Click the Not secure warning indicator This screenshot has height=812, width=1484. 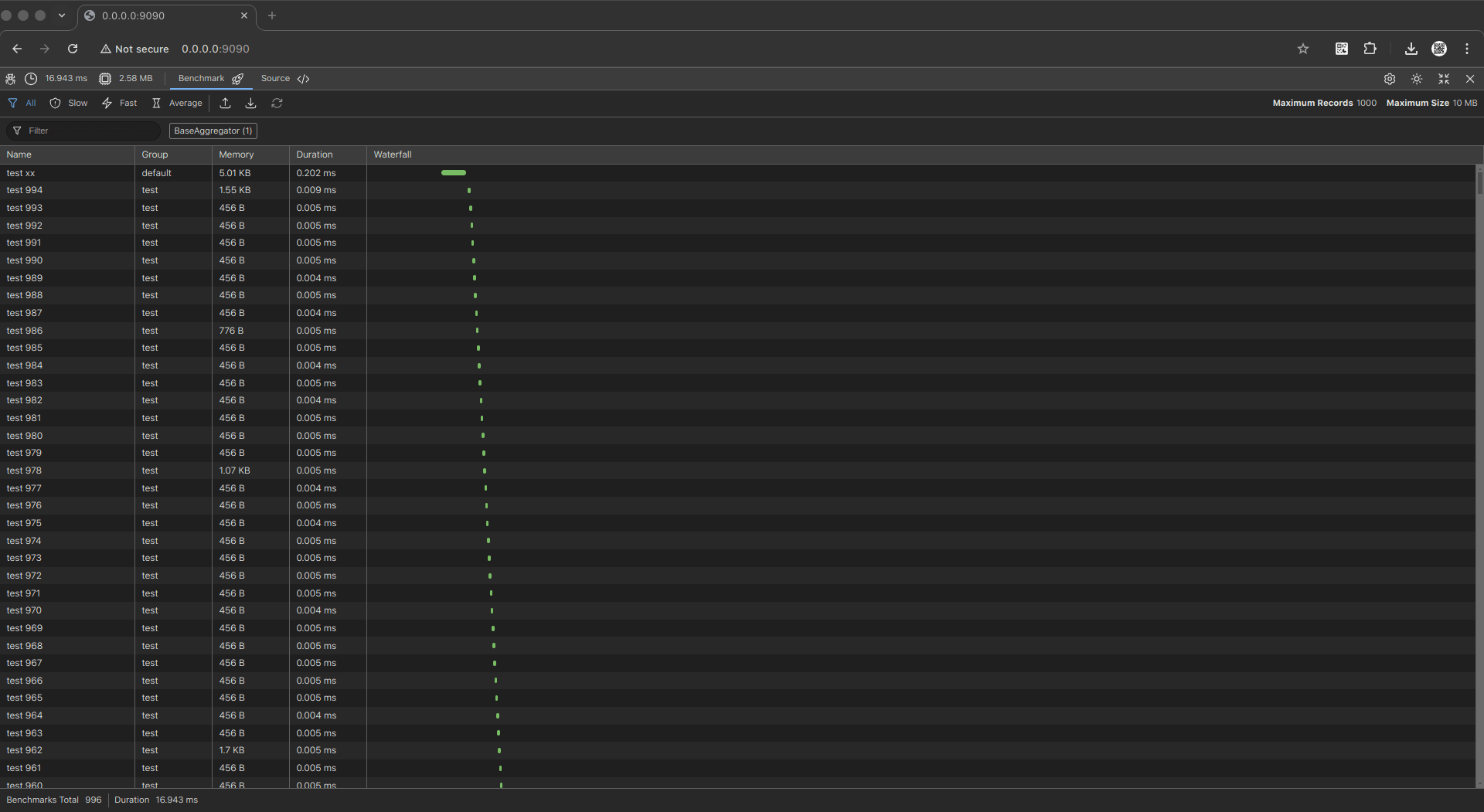134,49
